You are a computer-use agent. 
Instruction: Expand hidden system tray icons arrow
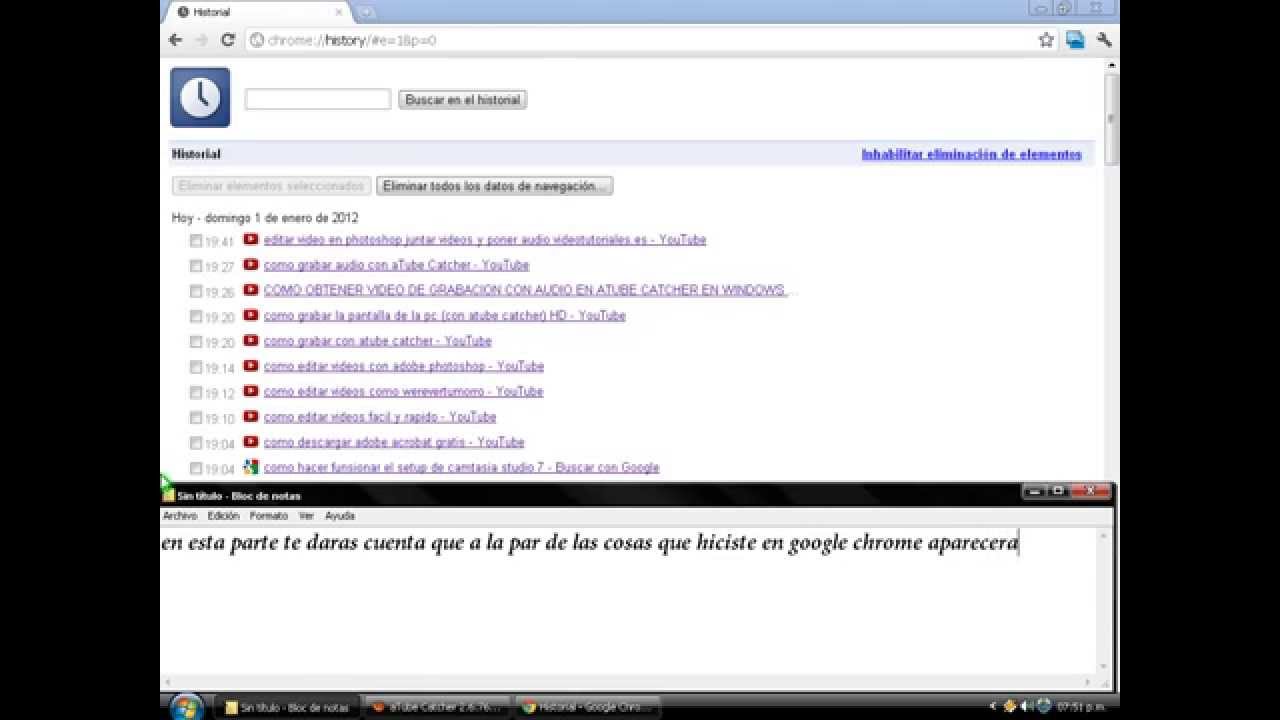tap(993, 706)
